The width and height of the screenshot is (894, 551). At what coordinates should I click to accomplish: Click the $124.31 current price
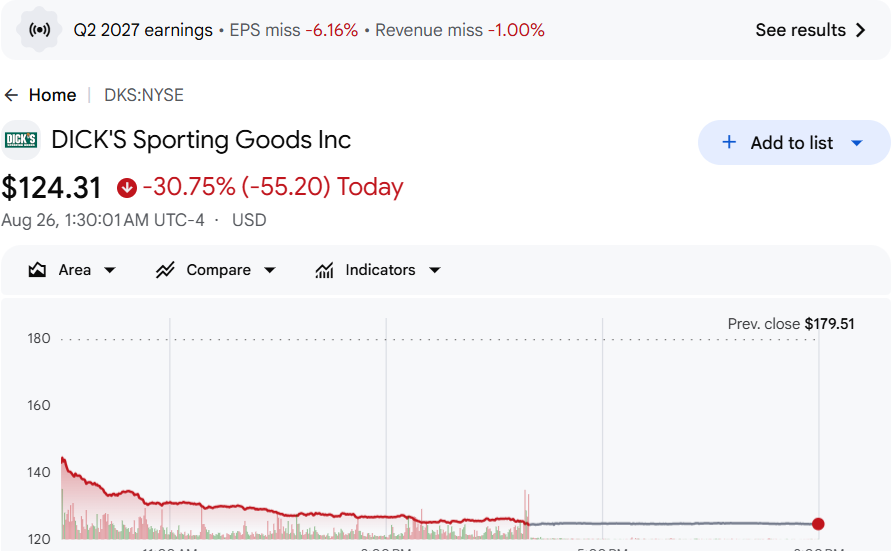pos(51,188)
